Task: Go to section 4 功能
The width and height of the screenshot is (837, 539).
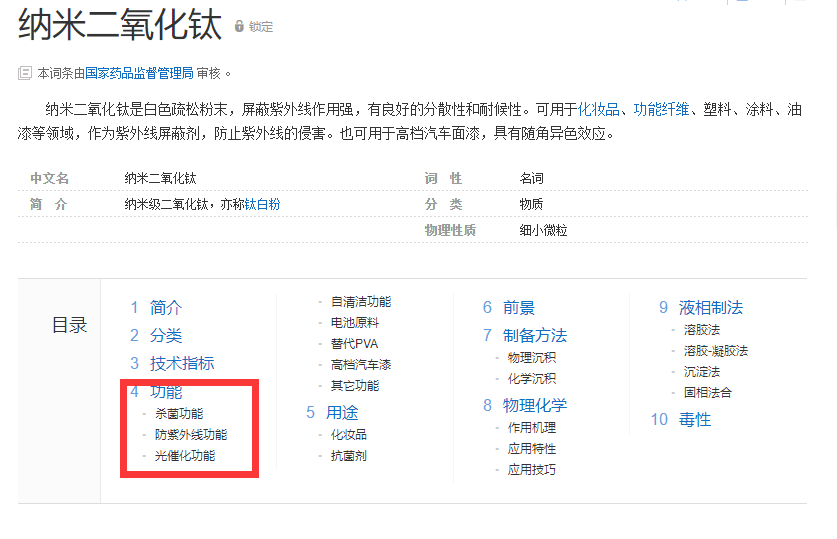Action: coord(166,392)
